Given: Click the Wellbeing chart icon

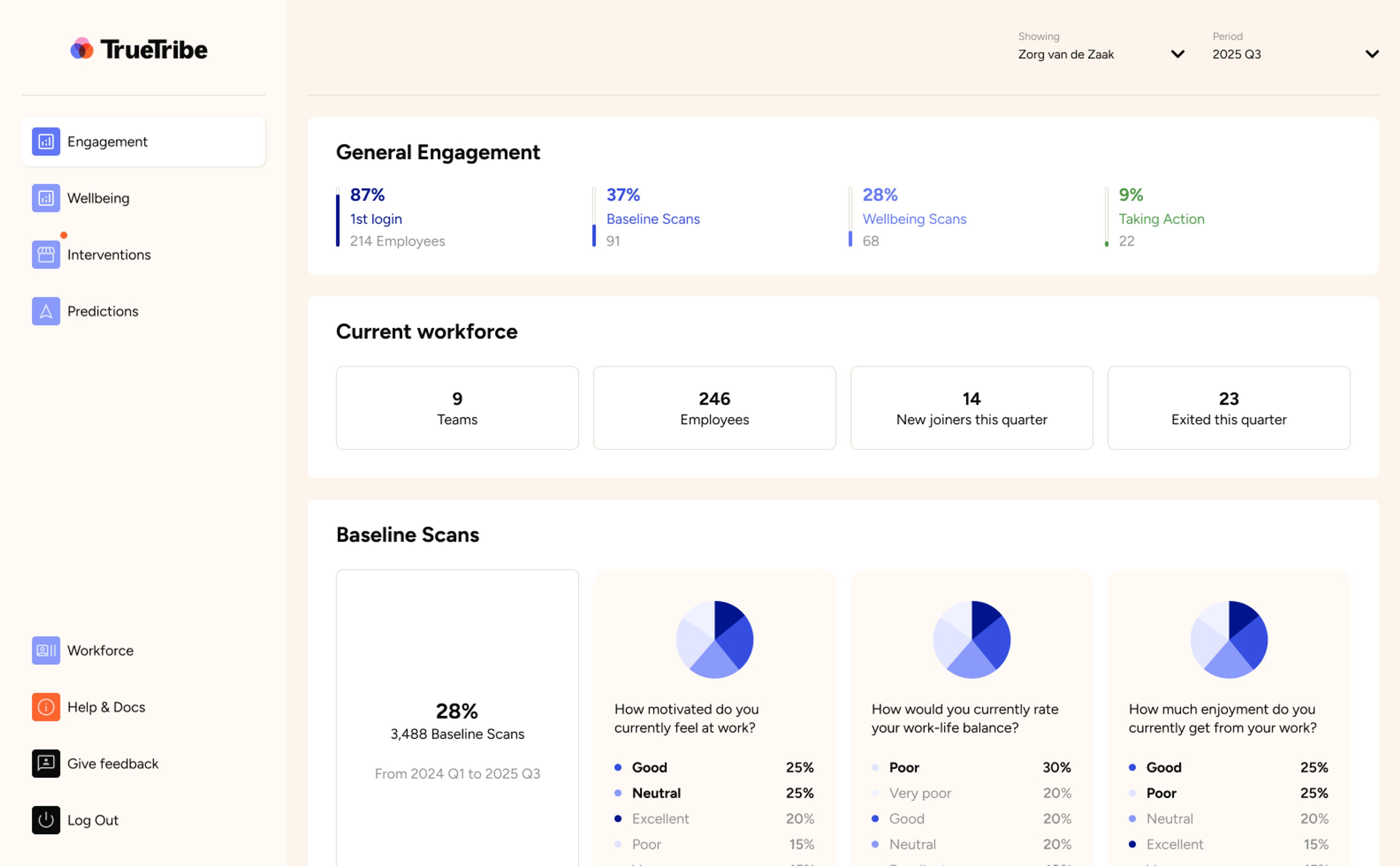Looking at the screenshot, I should pos(46,198).
